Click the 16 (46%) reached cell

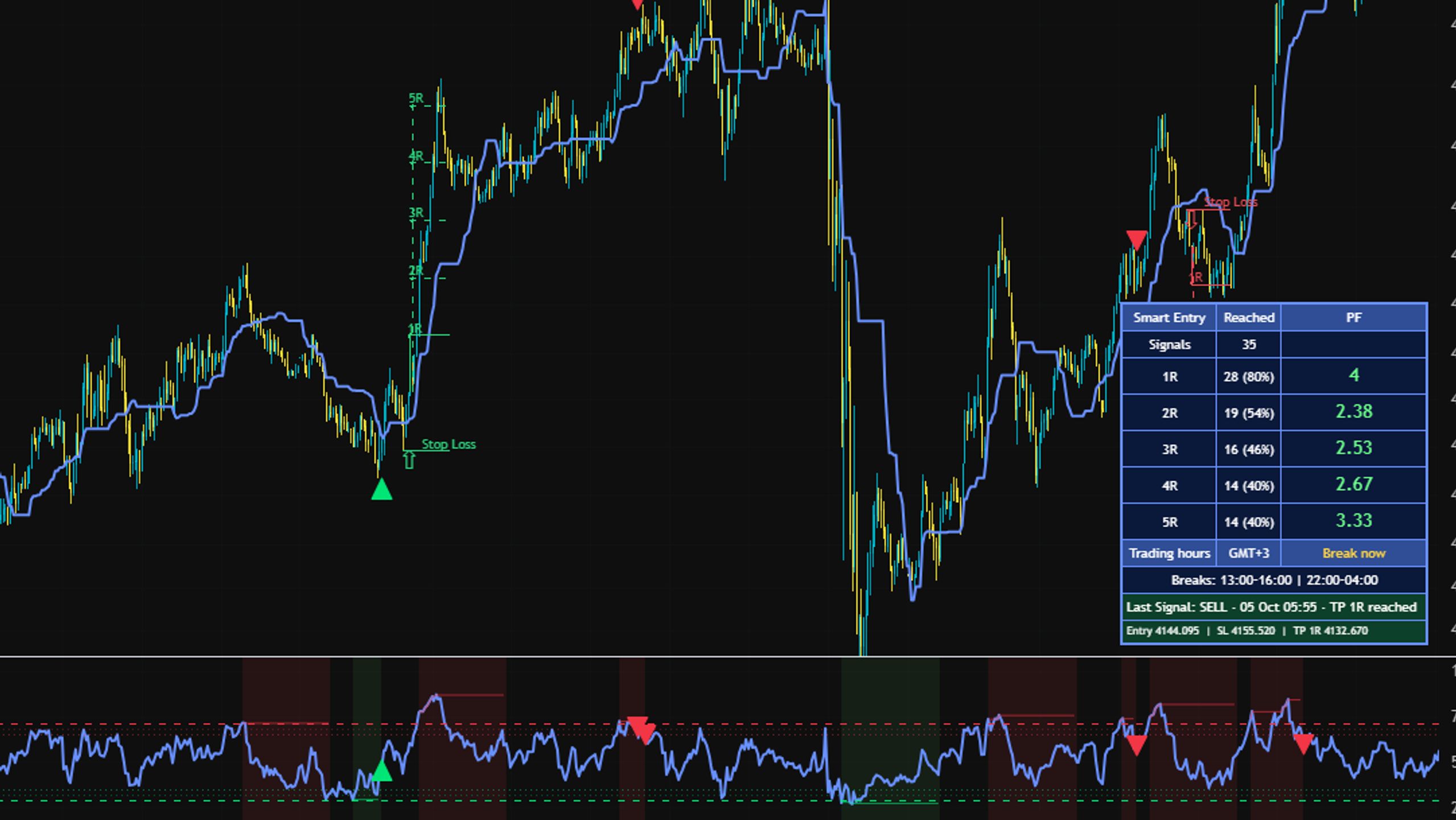point(1249,450)
